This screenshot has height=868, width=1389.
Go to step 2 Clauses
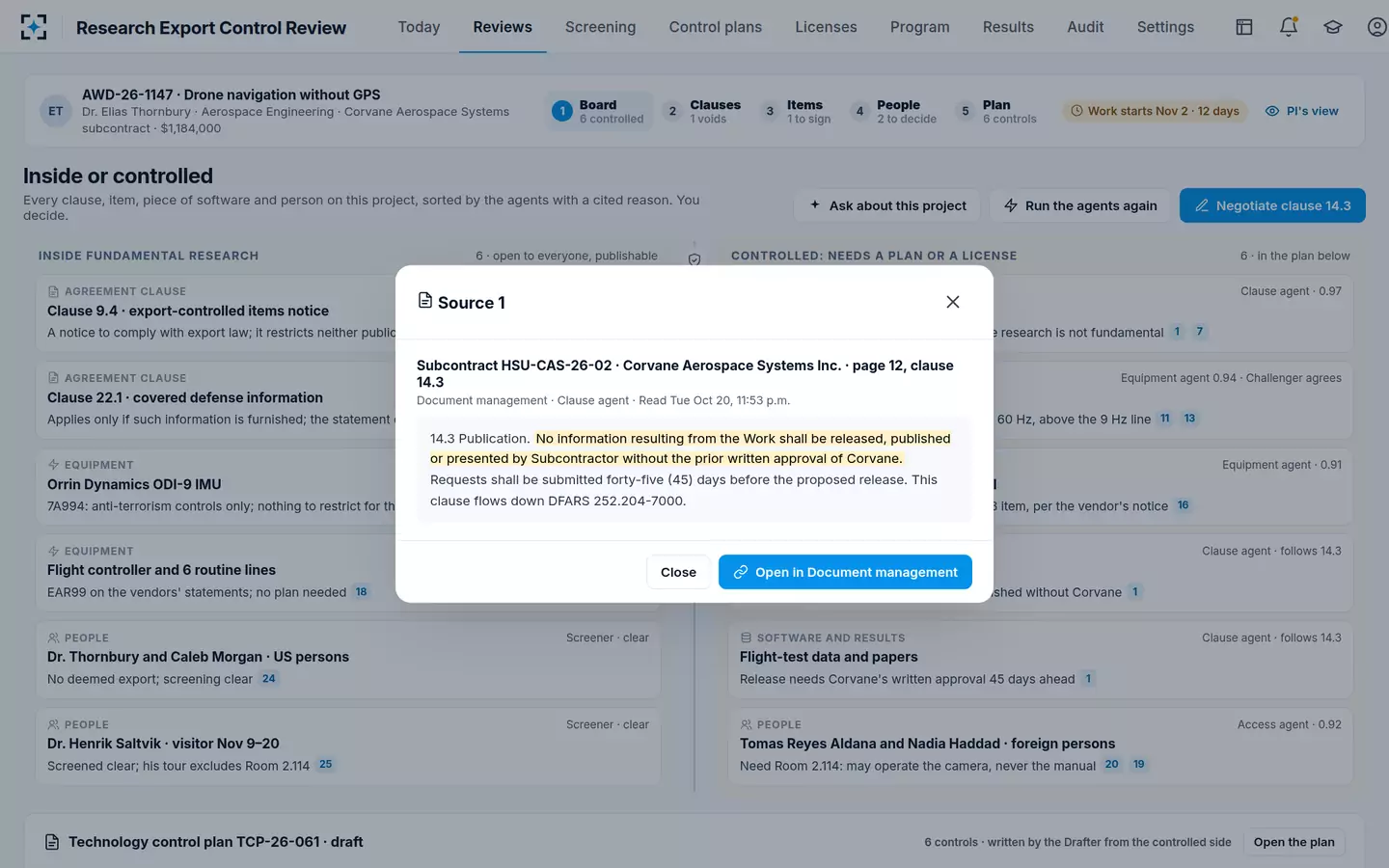point(703,111)
